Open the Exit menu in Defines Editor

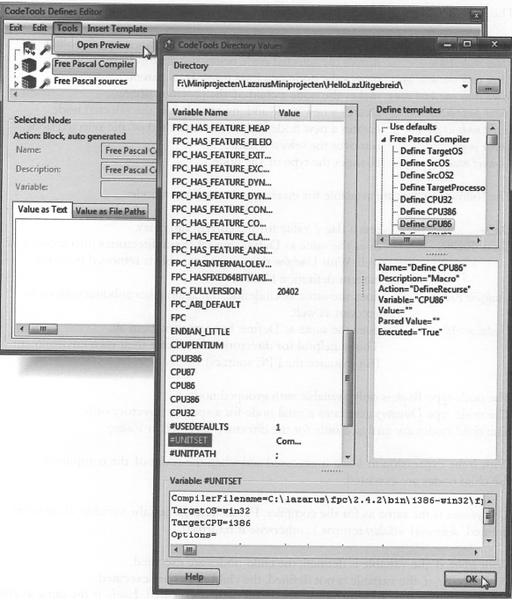(x=16, y=28)
